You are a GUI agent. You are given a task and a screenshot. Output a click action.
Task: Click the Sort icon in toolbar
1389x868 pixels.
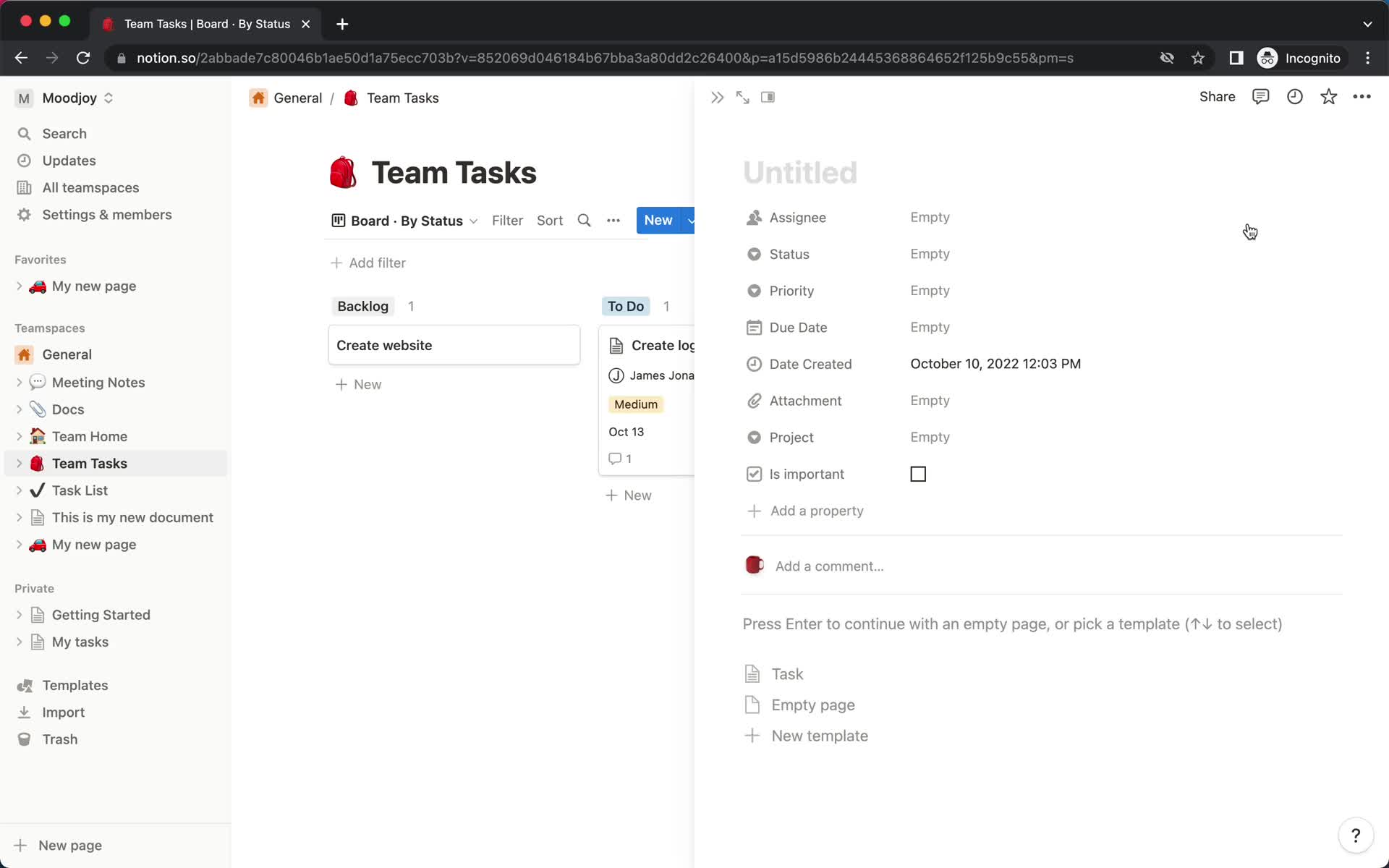(x=549, y=220)
